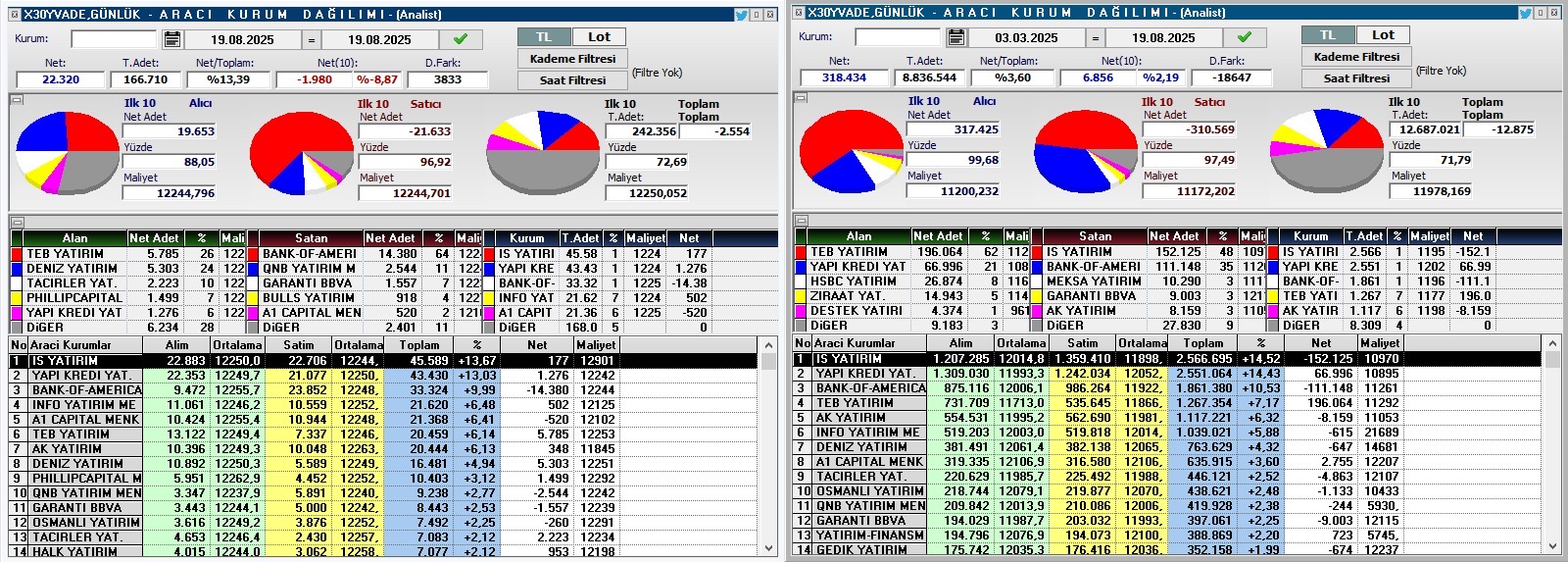Click Twitter bird icon in 03.03.2025-start window
Image resolution: width=1568 pixels, height=562 pixels.
point(1526,13)
